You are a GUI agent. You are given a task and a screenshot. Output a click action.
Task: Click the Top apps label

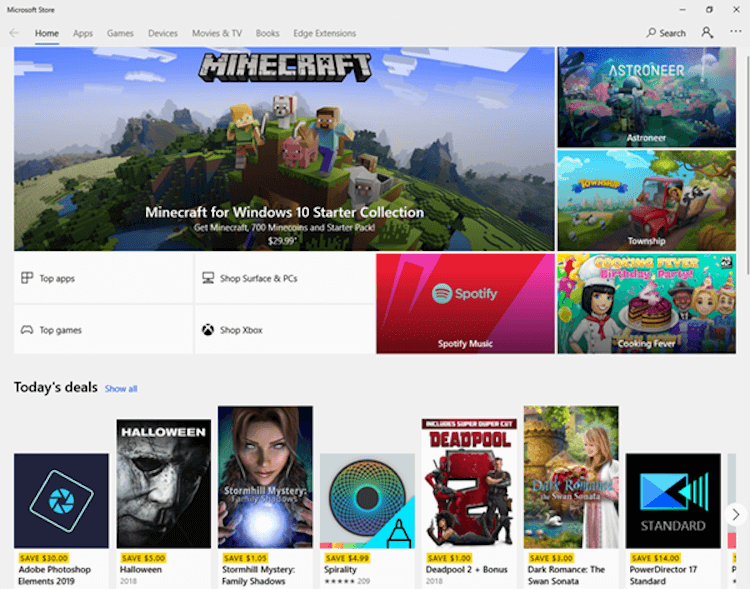tap(57, 278)
